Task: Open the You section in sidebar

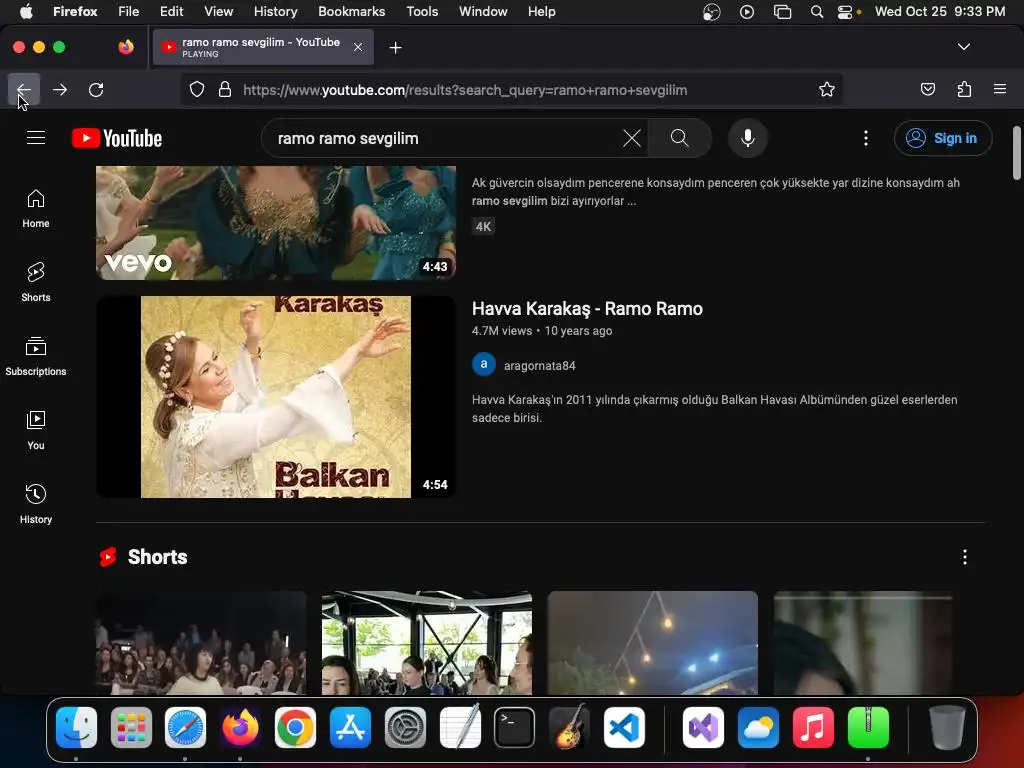Action: pyautogui.click(x=36, y=430)
